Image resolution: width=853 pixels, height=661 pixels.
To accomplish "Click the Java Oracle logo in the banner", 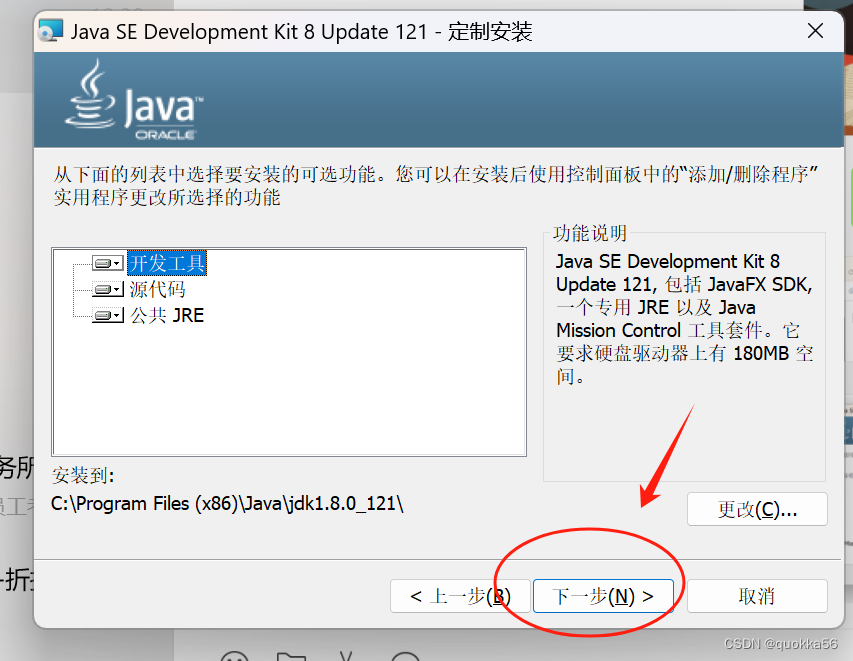I will pos(134,100).
